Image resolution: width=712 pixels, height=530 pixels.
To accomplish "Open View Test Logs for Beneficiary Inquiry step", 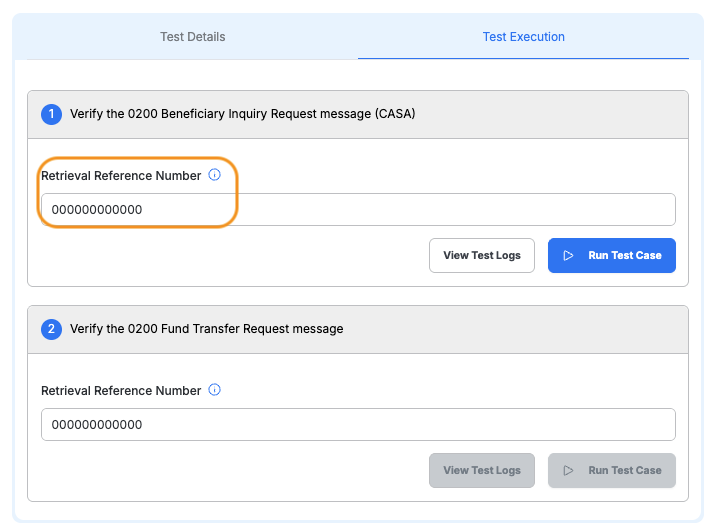I will [x=482, y=256].
